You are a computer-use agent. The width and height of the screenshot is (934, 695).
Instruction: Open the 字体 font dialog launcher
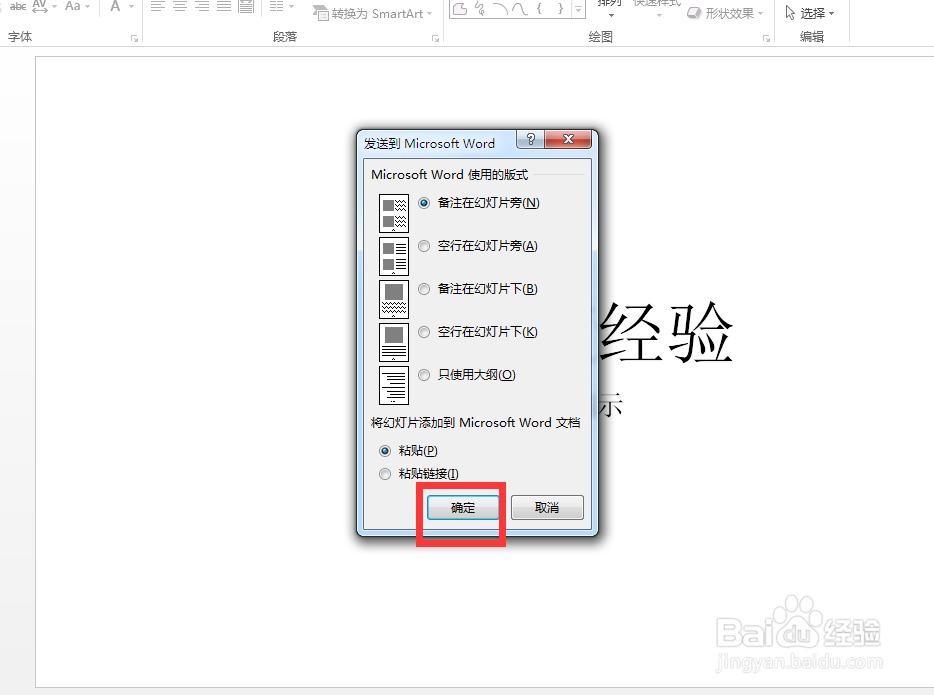134,38
